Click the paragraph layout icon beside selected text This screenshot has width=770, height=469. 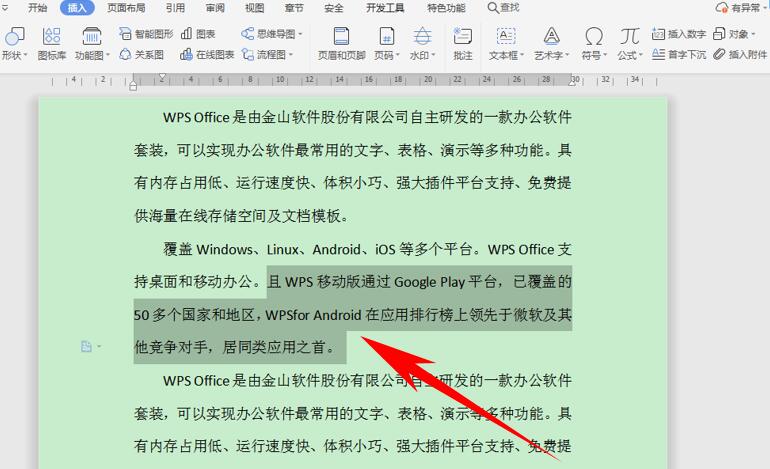click(x=86, y=347)
